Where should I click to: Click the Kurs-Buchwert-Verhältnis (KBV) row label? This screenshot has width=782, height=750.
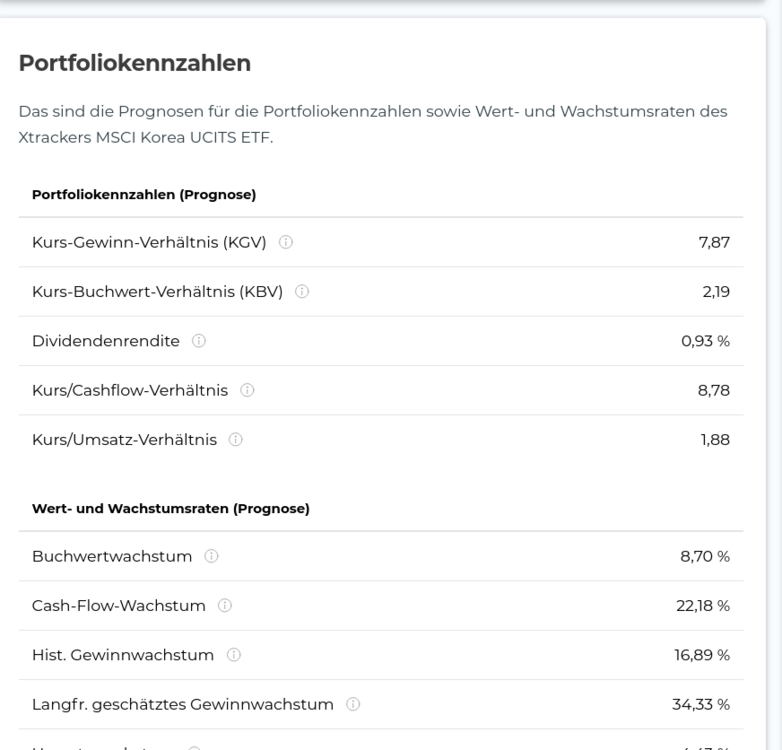[158, 292]
